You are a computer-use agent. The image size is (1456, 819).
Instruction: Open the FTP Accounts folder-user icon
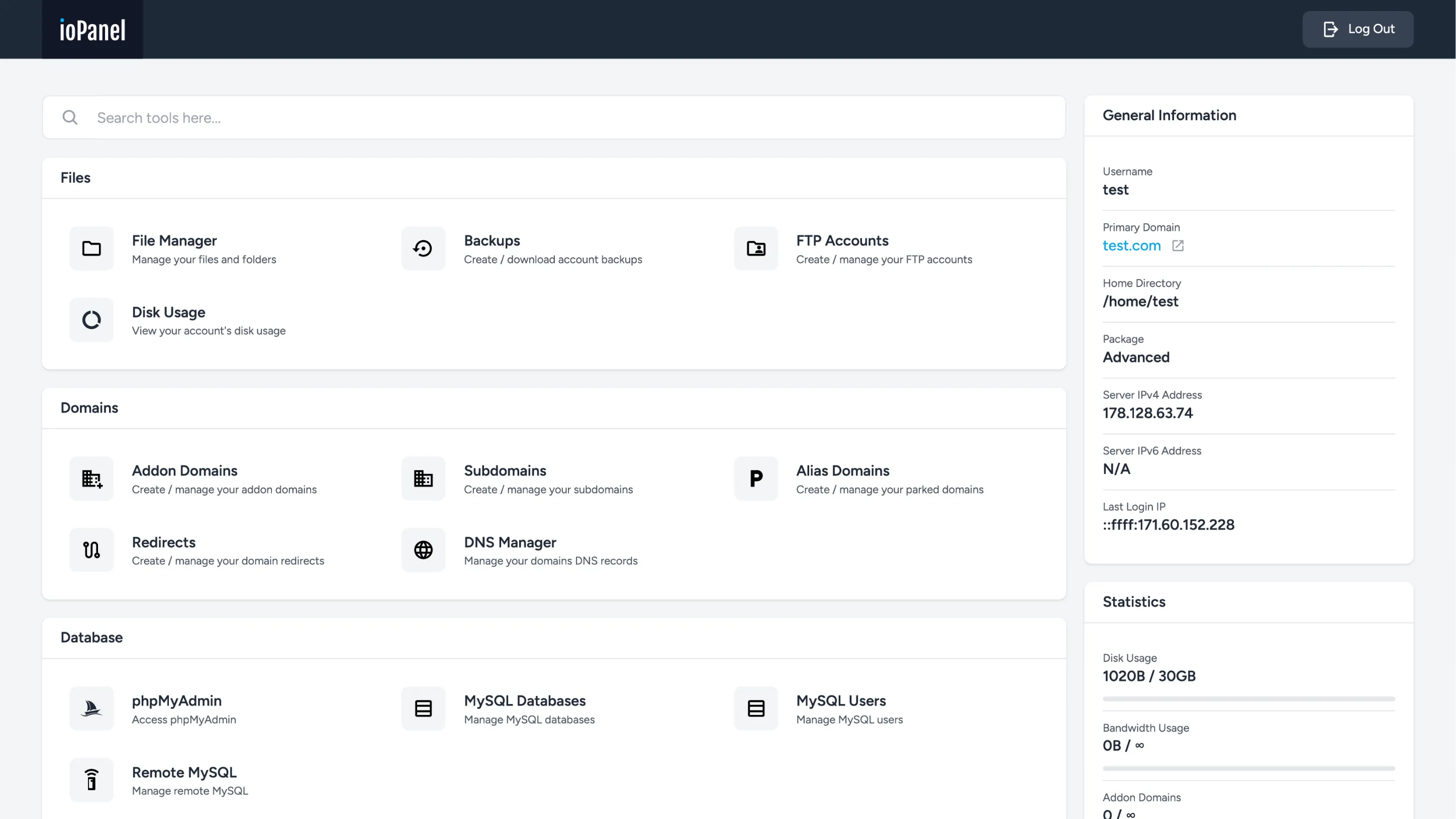[756, 249]
